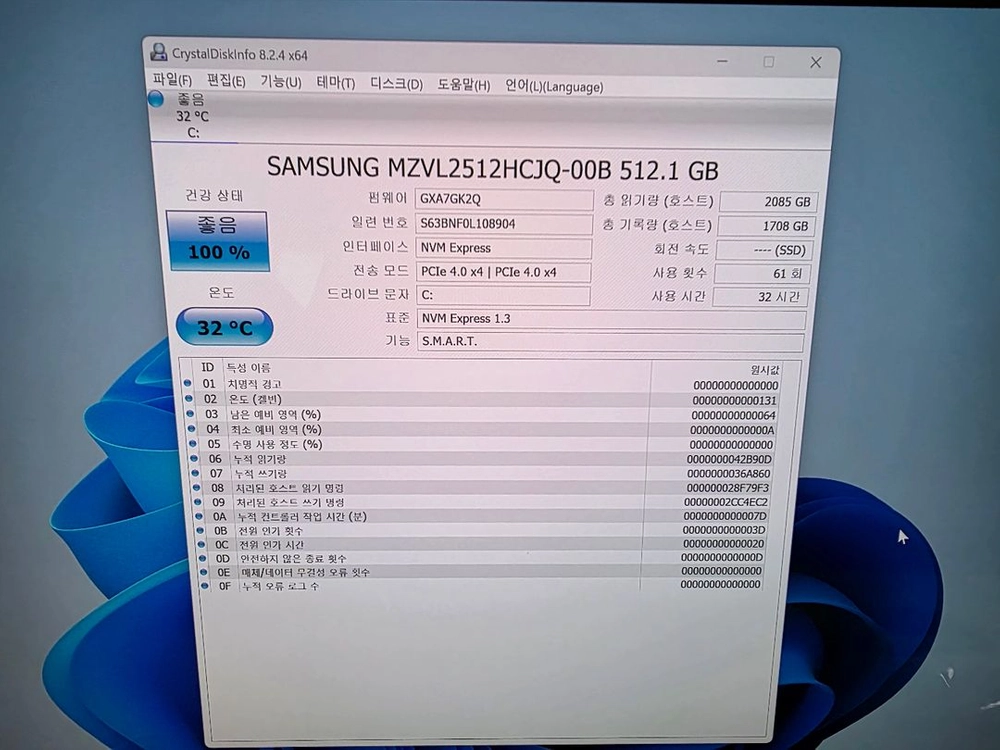This screenshot has height=750, width=1000.
Task: Click the 원시값 column header
Action: 765,370
